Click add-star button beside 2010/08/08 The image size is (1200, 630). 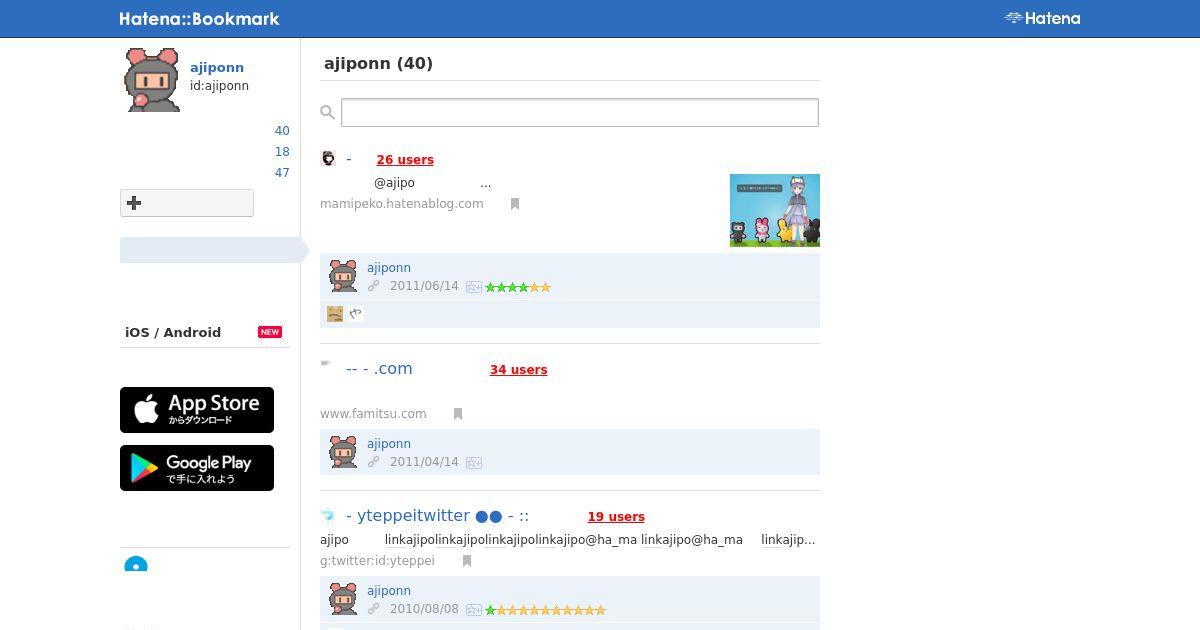474,610
